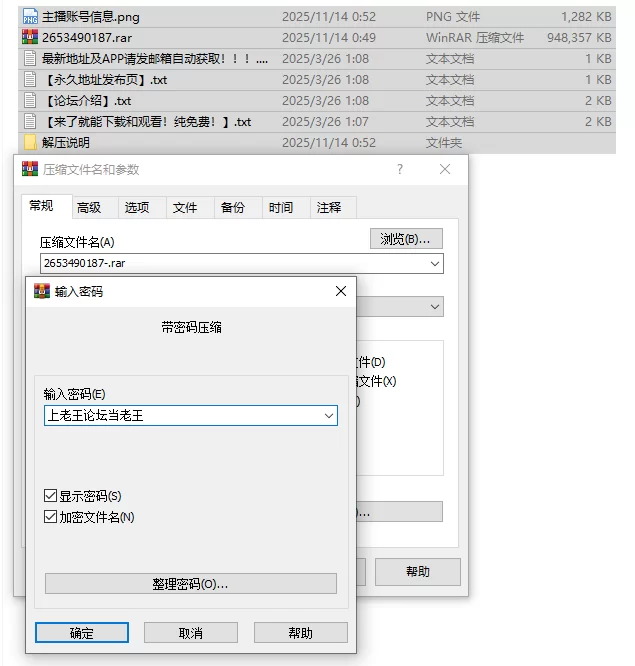Click date 2025/11/14 0:49
635x666 pixels.
pyautogui.click(x=329, y=38)
